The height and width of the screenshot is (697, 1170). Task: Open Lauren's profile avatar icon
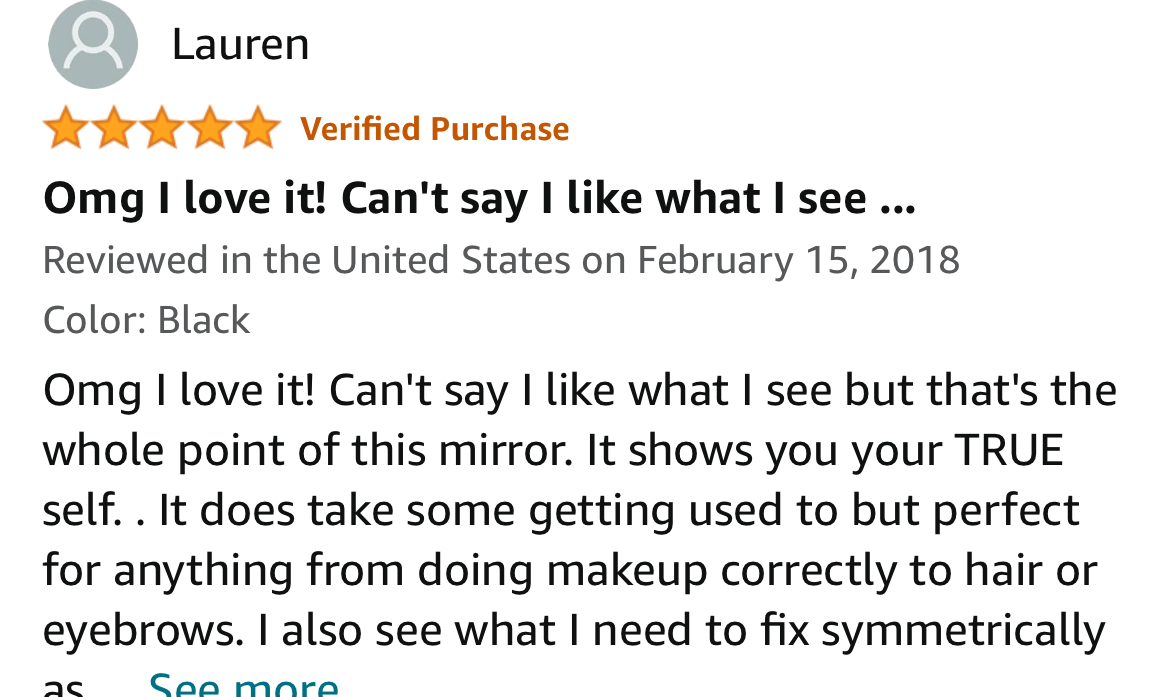pyautogui.click(x=93, y=44)
